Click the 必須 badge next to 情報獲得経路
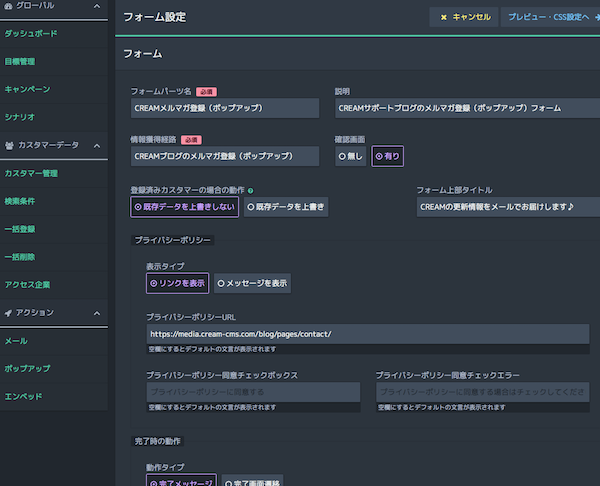Viewport: 600px width, 486px height. coord(191,140)
